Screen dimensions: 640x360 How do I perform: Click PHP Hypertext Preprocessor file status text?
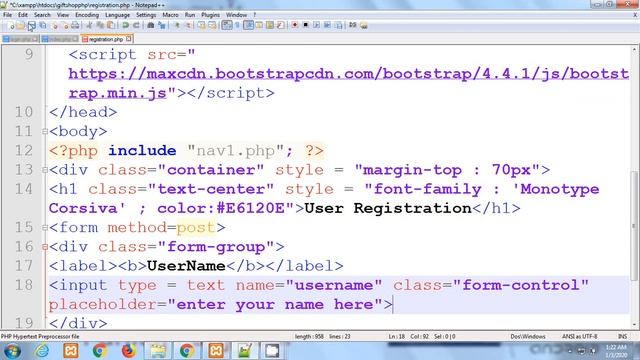[40, 337]
